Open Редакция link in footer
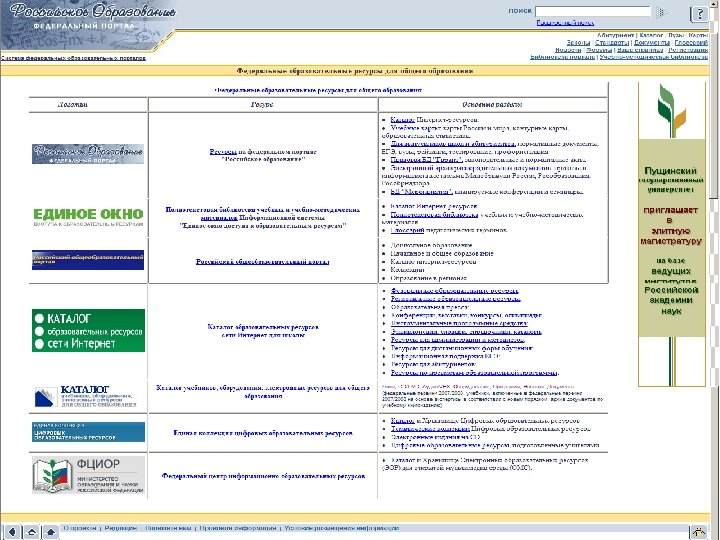The image size is (720, 540). coord(121,529)
